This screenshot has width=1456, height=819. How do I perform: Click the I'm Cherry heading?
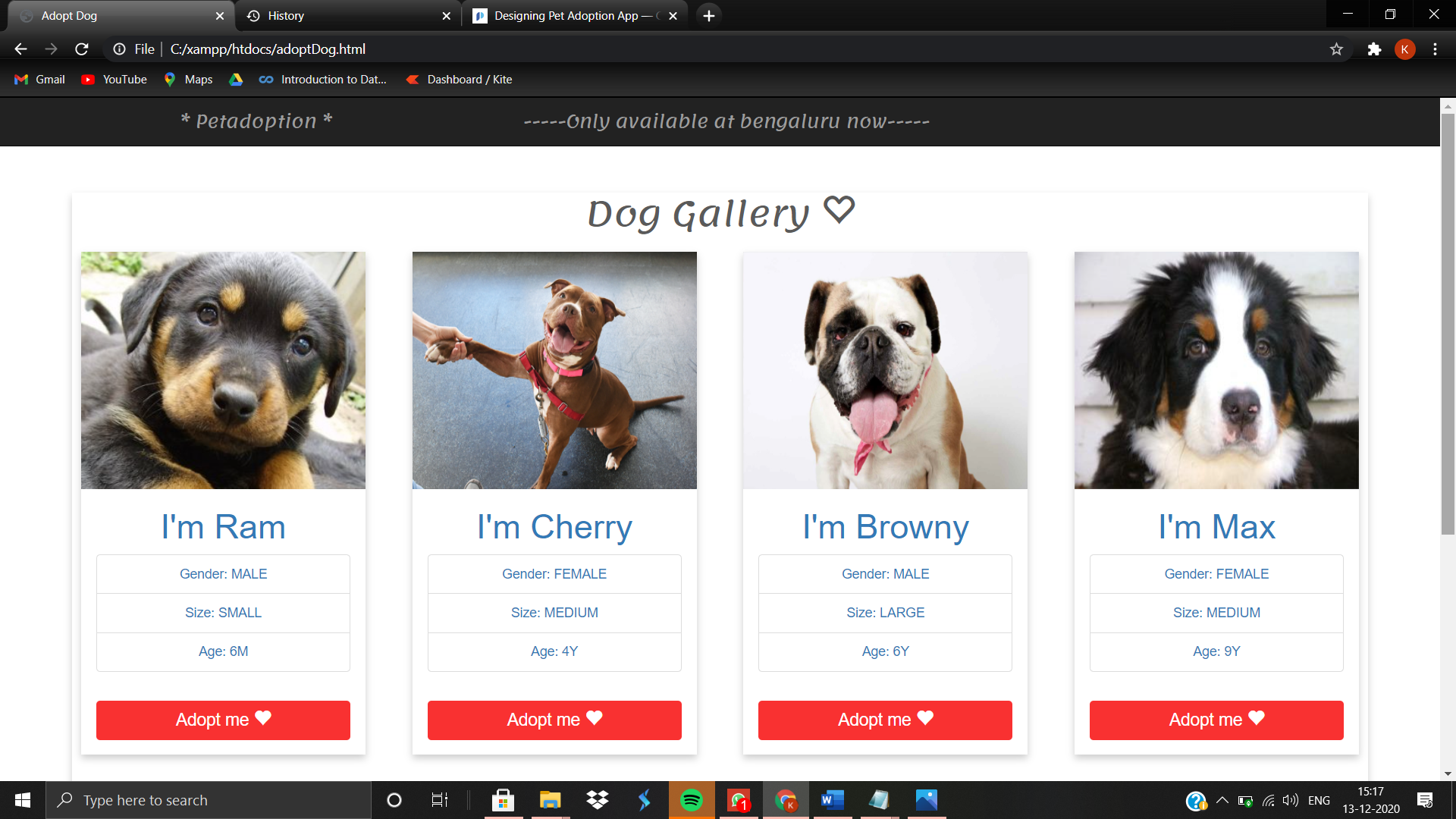click(x=554, y=527)
